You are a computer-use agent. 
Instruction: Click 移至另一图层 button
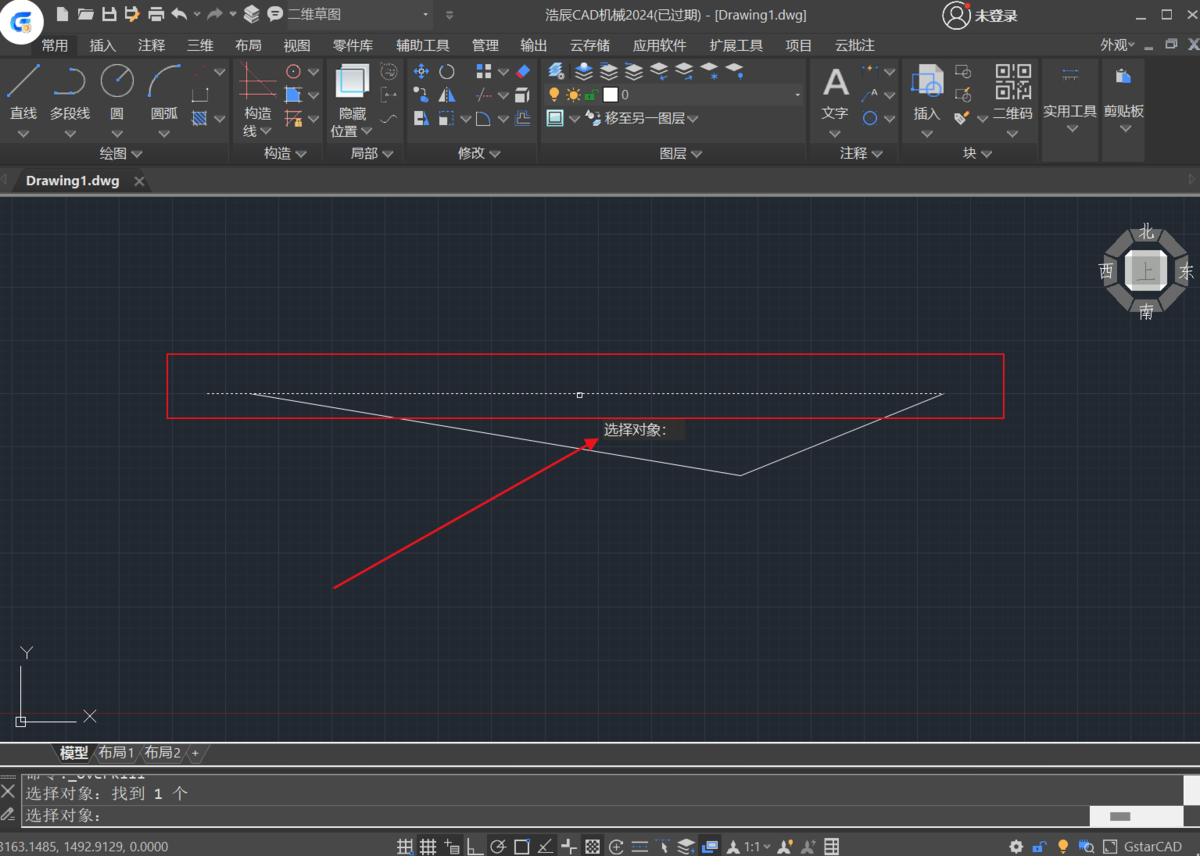643,119
